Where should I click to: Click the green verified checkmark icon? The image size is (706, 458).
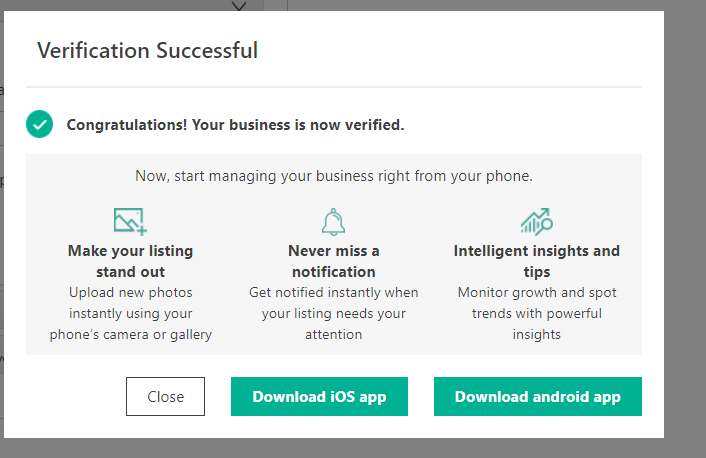(x=40, y=124)
